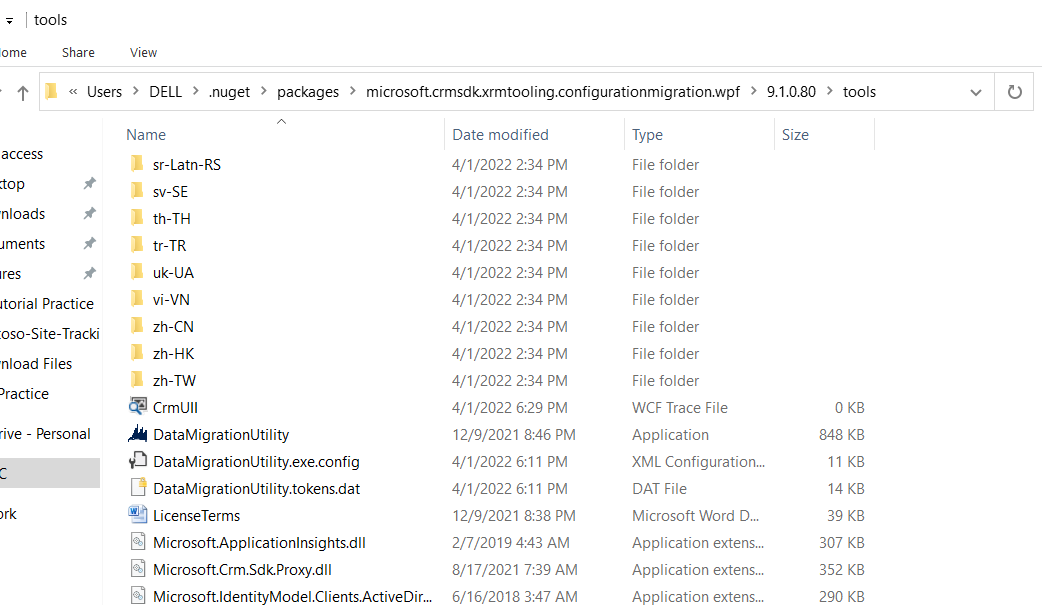The image size is (1042, 605).
Task: Sort files by the Name column header
Action: click(x=146, y=135)
